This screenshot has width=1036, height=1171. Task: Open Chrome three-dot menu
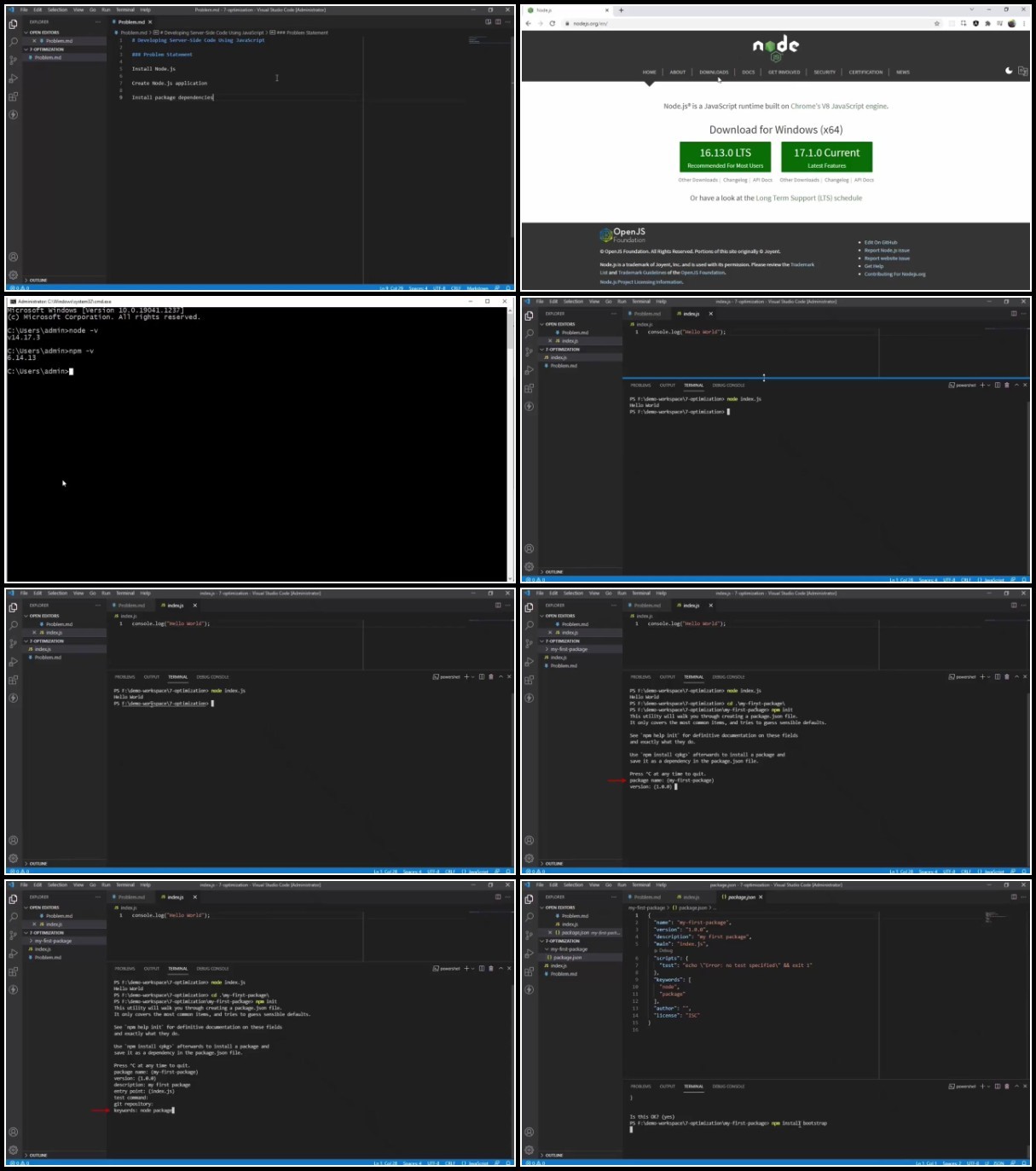[1023, 23]
